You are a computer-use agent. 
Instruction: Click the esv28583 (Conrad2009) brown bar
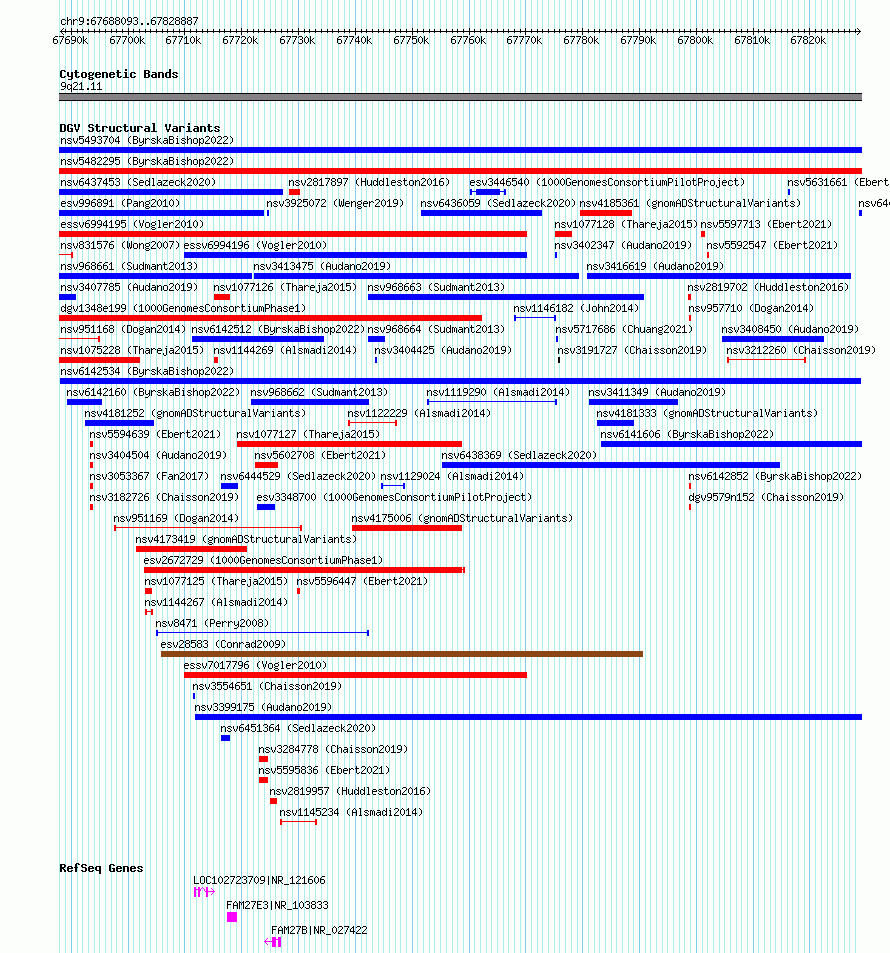402,654
